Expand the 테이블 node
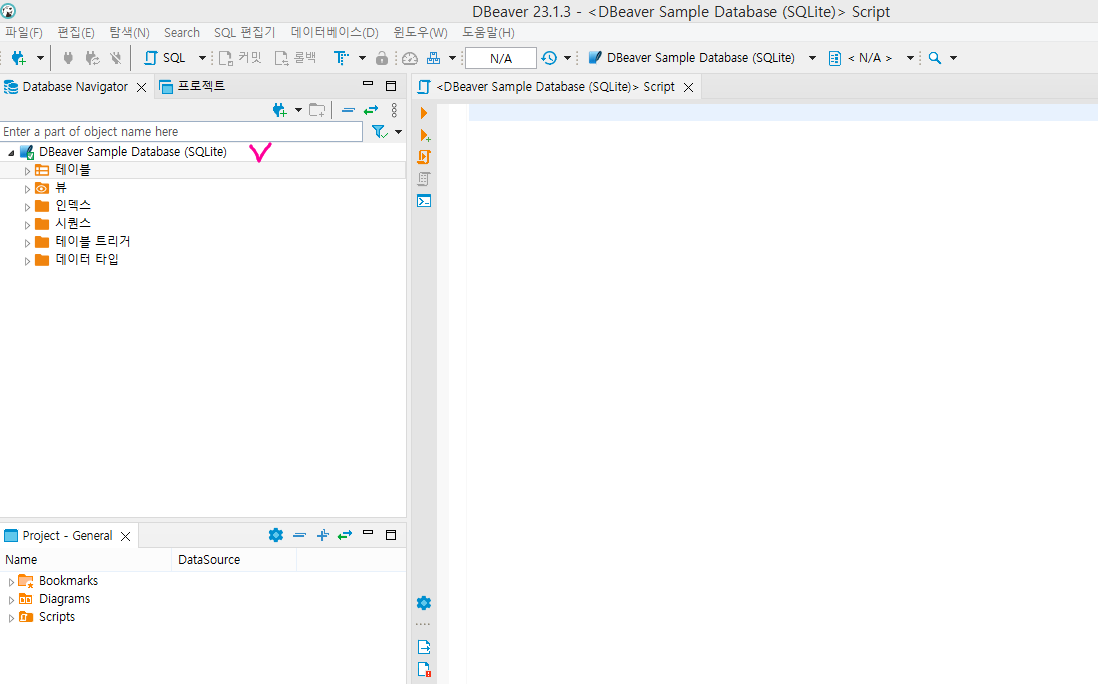 pyautogui.click(x=27, y=171)
